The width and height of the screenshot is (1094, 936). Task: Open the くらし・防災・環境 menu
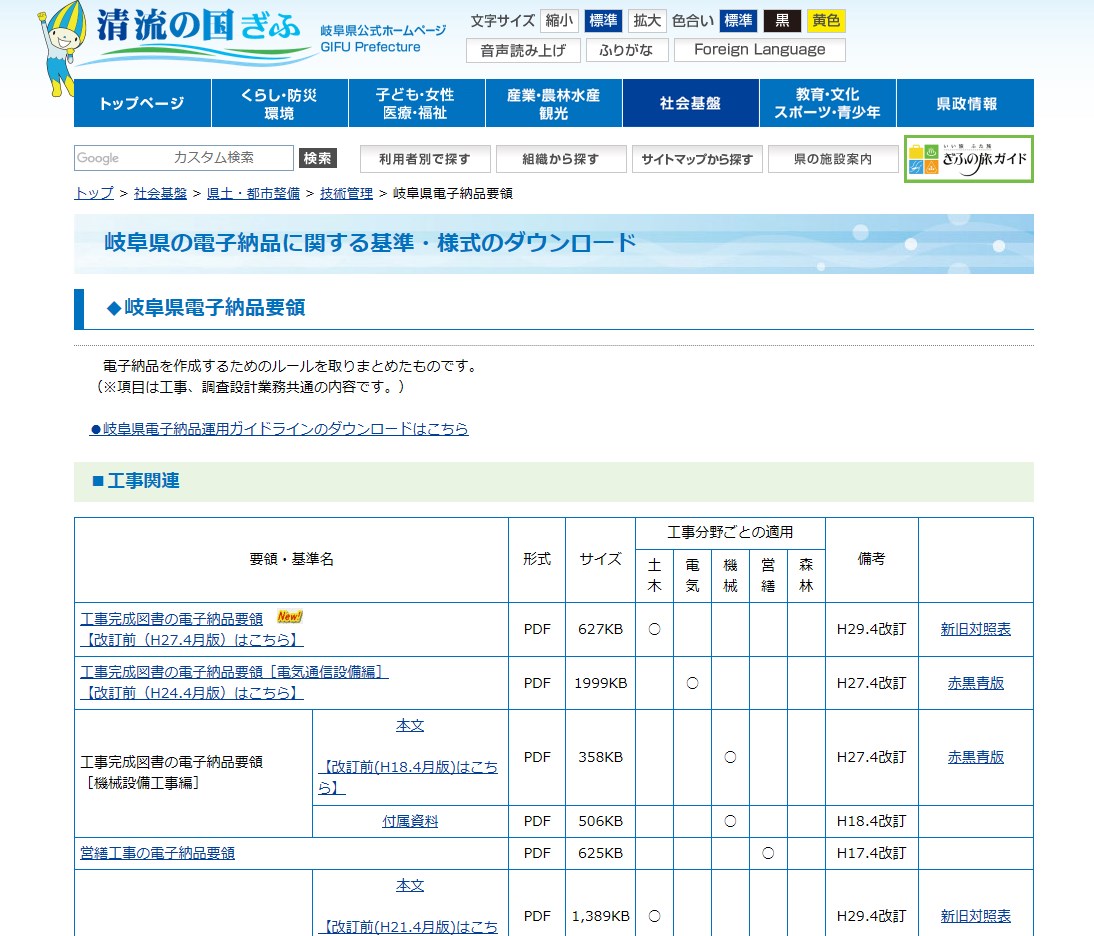pyautogui.click(x=279, y=104)
